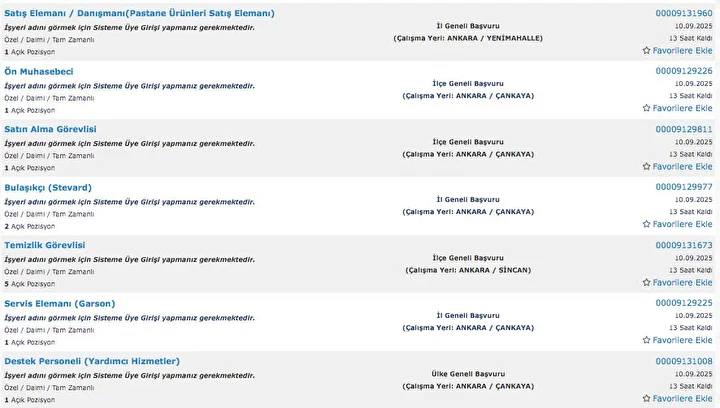This screenshot has width=720, height=408.
Task: Click the star icon for Temizlik Görevlisi
Action: tap(647, 282)
